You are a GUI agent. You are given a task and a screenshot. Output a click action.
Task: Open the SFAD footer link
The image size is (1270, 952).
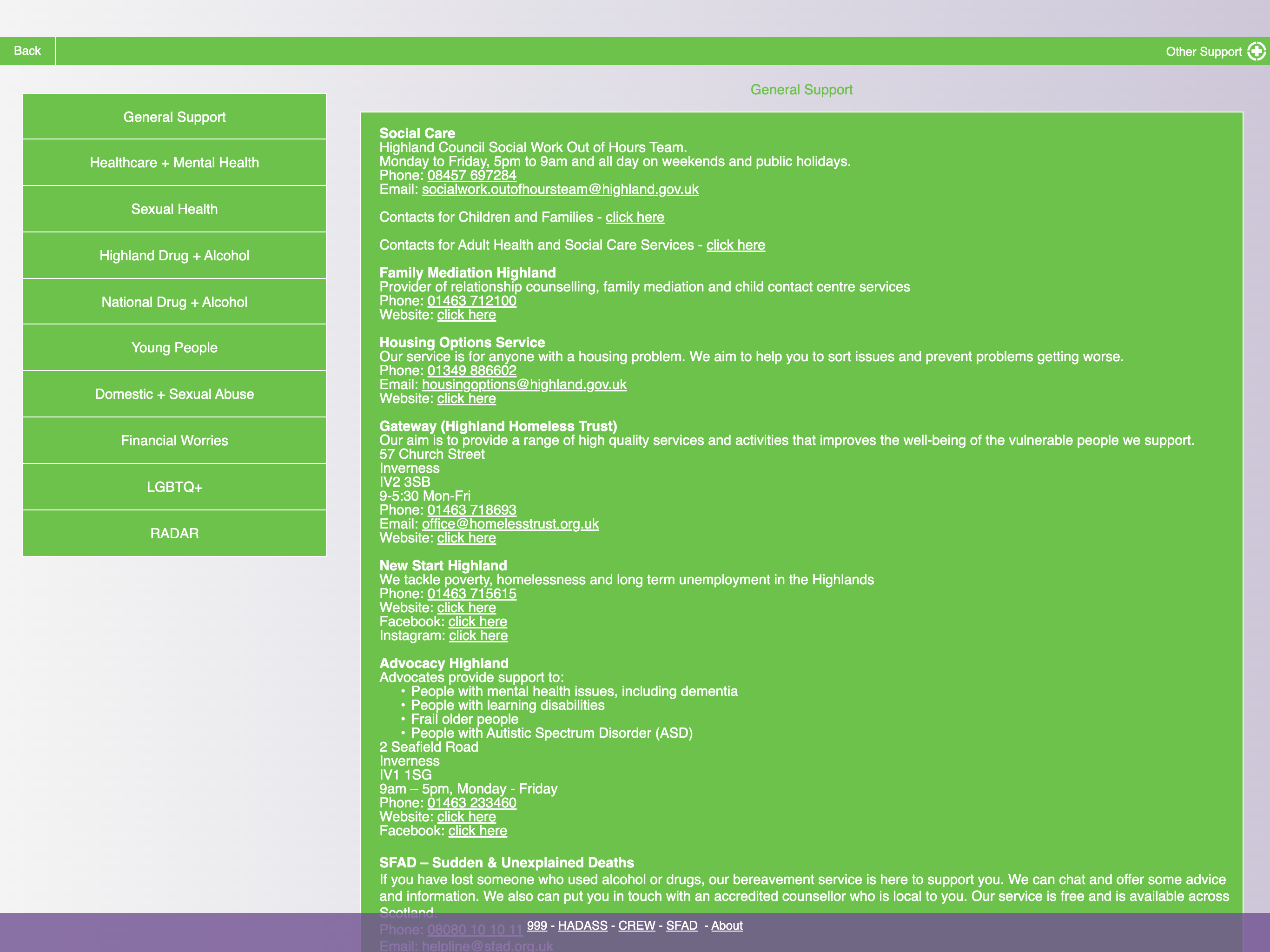[681, 926]
